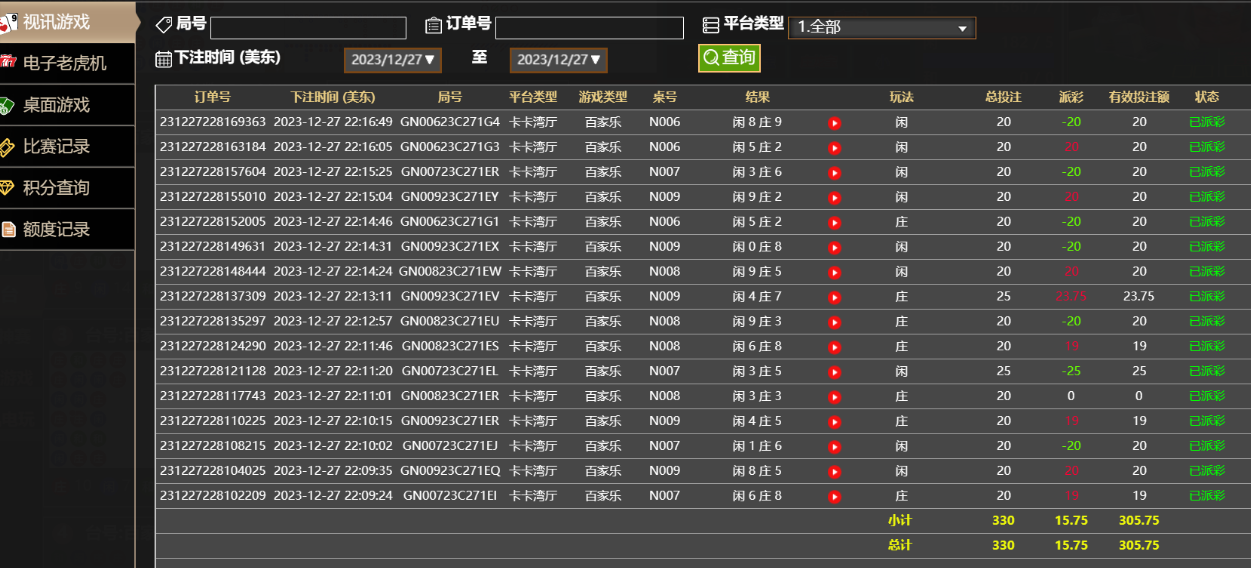Click the 小计 subtotal label
The height and width of the screenshot is (568, 1251).
coord(900,521)
